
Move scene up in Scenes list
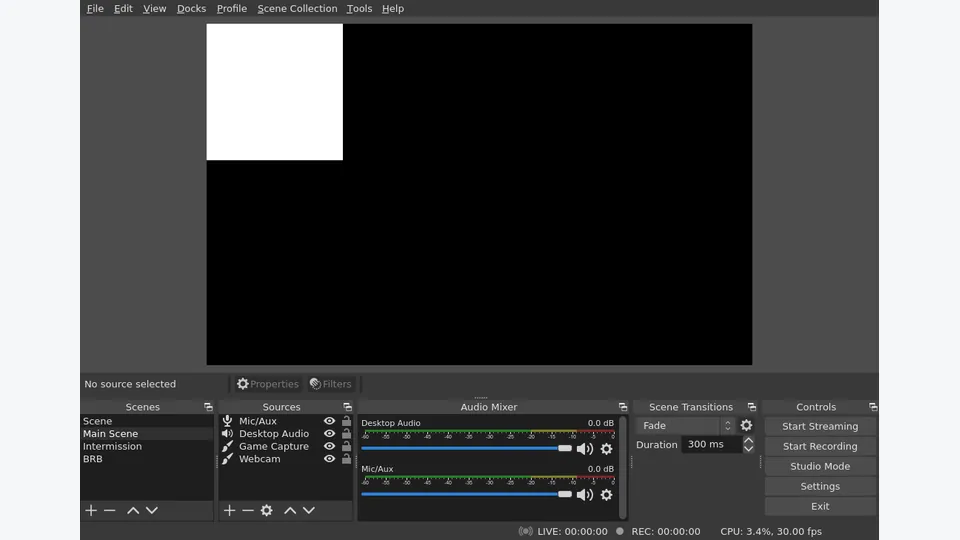click(133, 510)
